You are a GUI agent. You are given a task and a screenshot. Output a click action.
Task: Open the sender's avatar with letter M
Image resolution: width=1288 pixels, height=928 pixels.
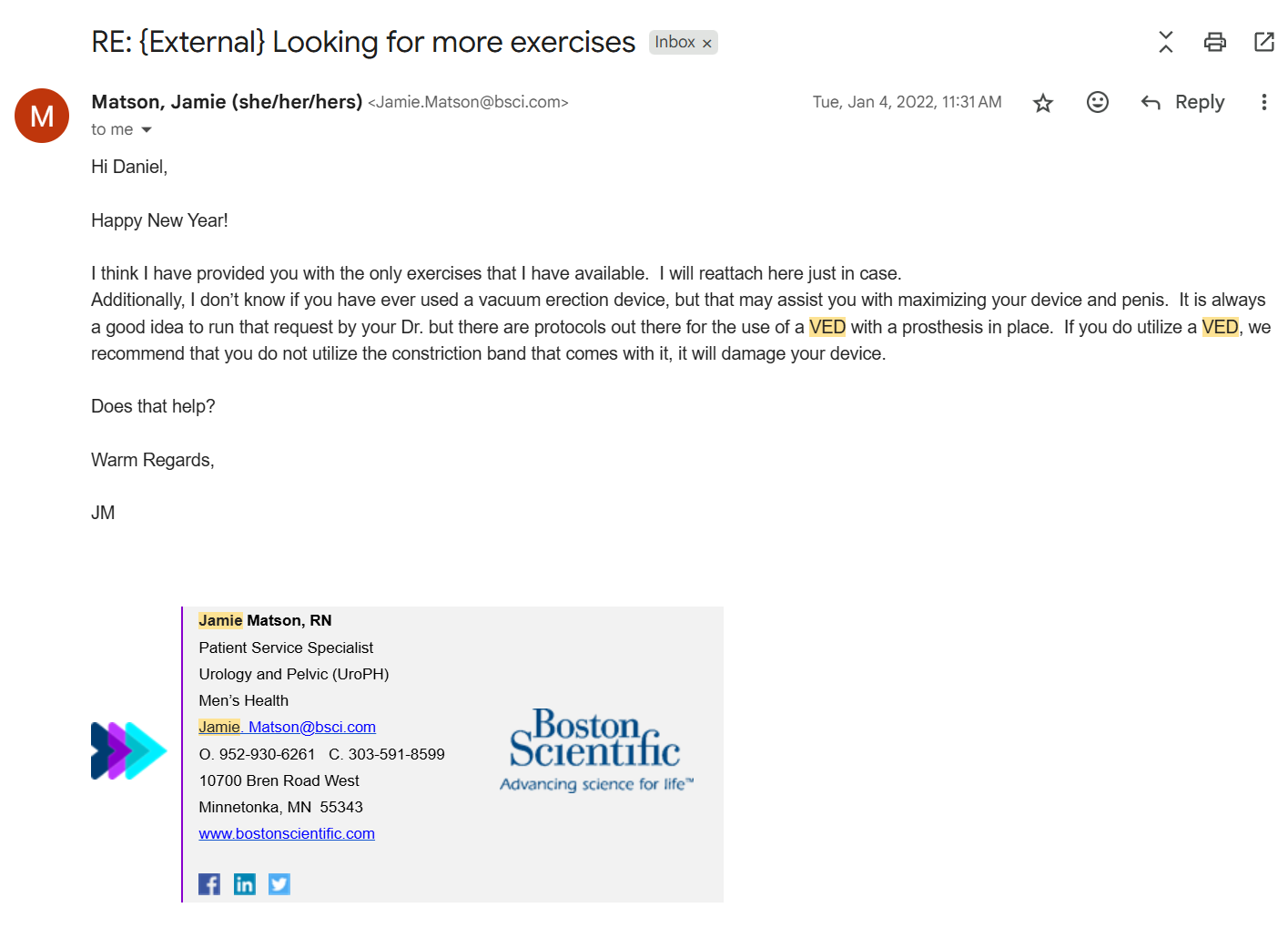click(x=42, y=116)
